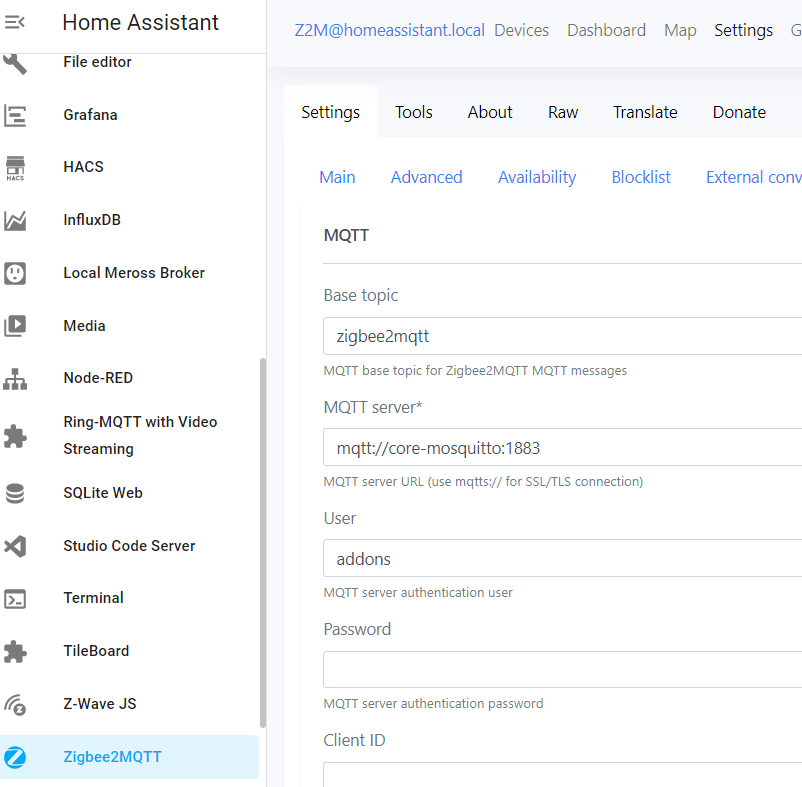802x787 pixels.
Task: Open the Studio Code Server icon
Action: 15,546
